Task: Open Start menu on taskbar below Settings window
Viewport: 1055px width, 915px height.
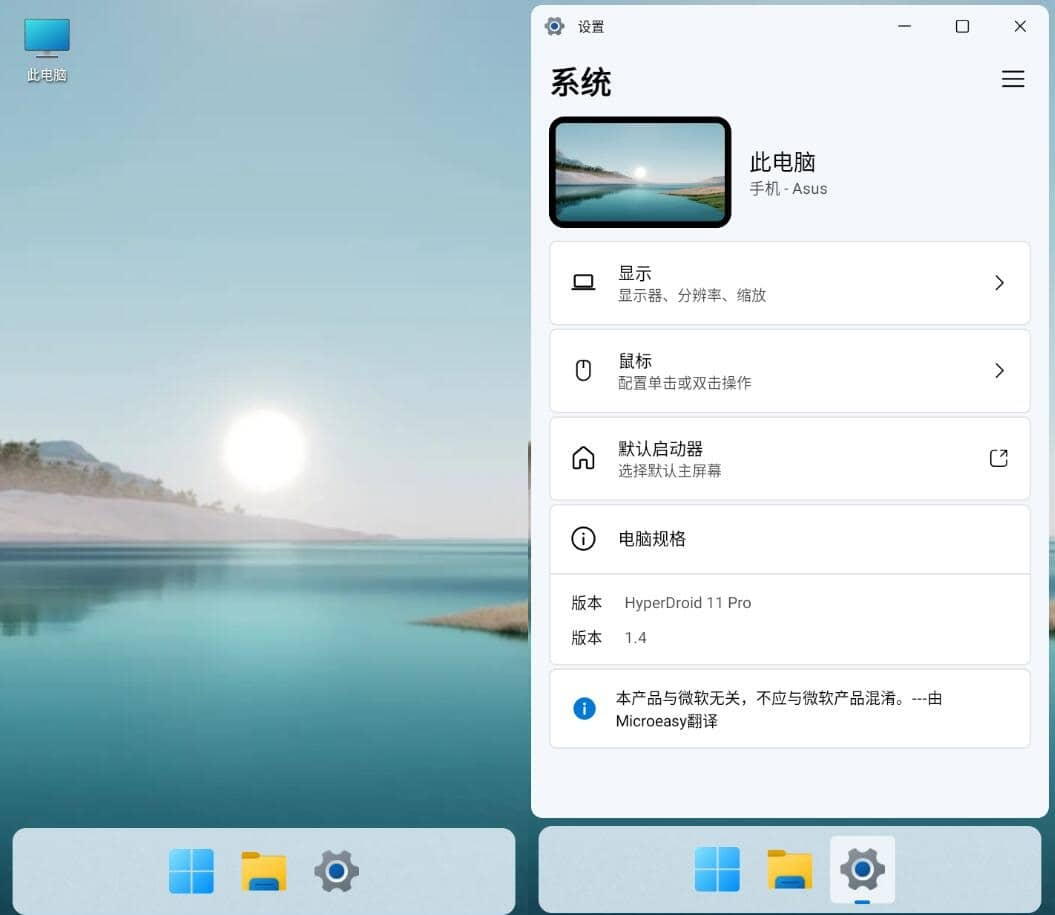Action: (717, 870)
